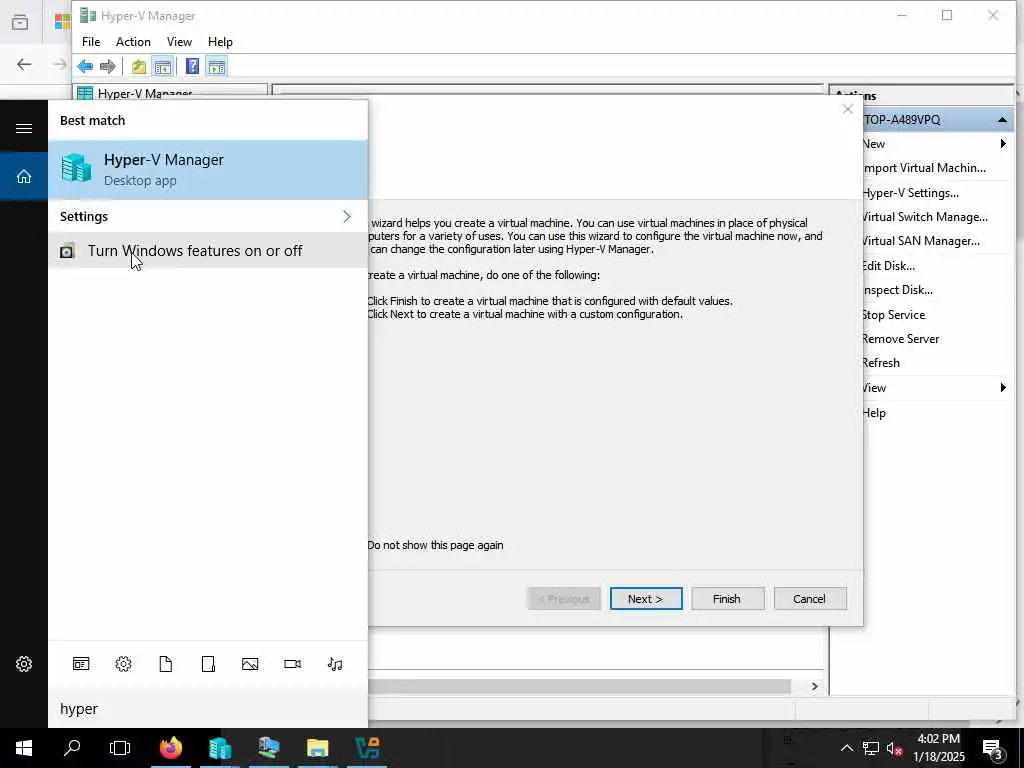Click the network status tray icon

[x=871, y=748]
